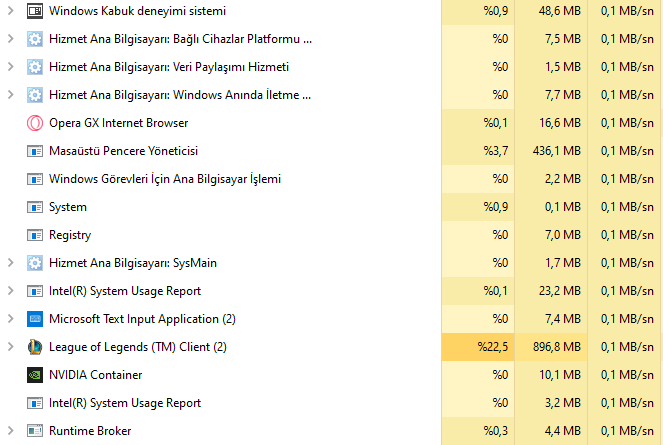Click the 16,6 MB memory value for Opera GX
This screenshot has width=663, height=445.
(x=560, y=123)
